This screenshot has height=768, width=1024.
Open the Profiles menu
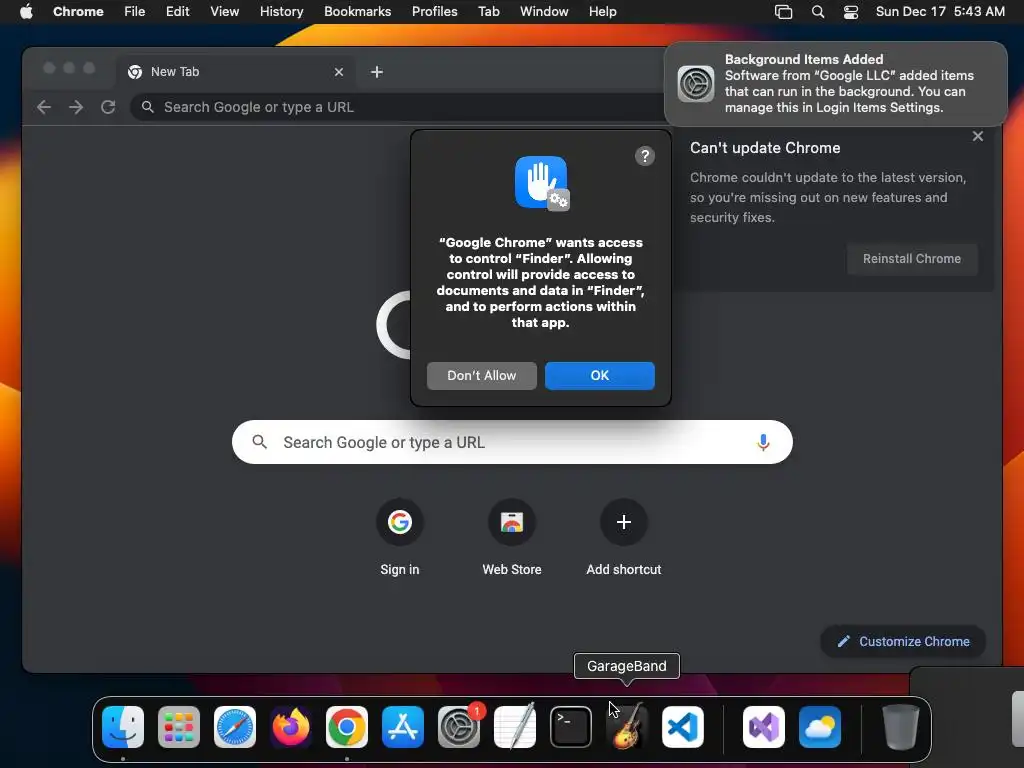434,12
